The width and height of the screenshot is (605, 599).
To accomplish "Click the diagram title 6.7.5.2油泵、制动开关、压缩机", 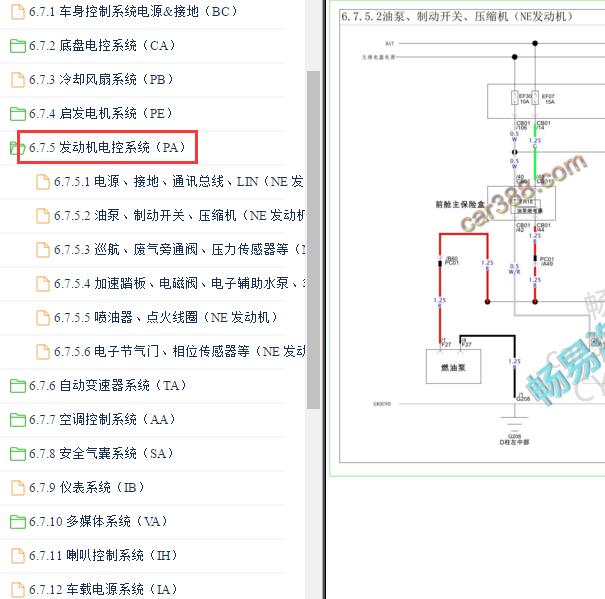I will tap(456, 17).
